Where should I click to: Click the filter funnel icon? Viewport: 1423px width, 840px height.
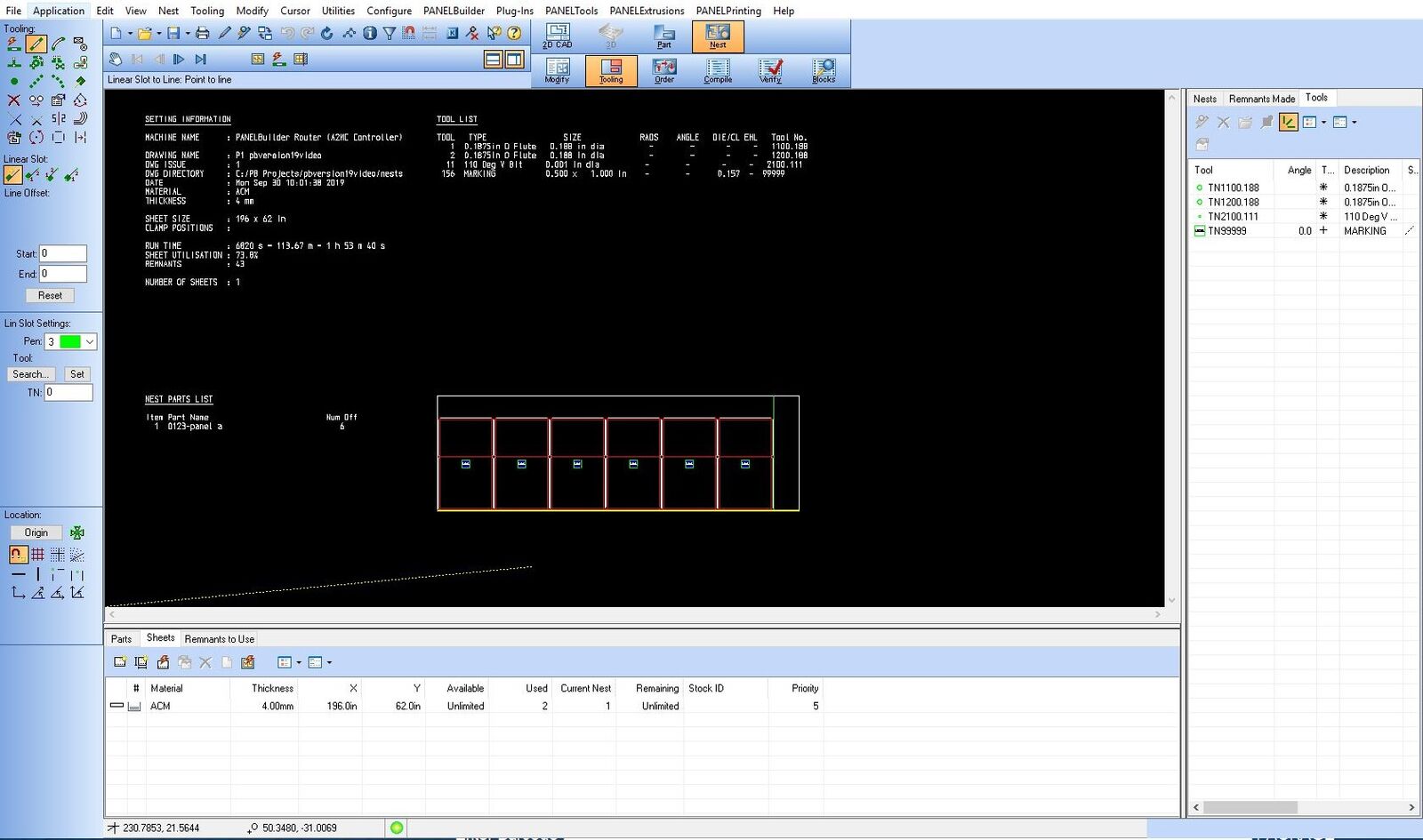[x=389, y=34]
